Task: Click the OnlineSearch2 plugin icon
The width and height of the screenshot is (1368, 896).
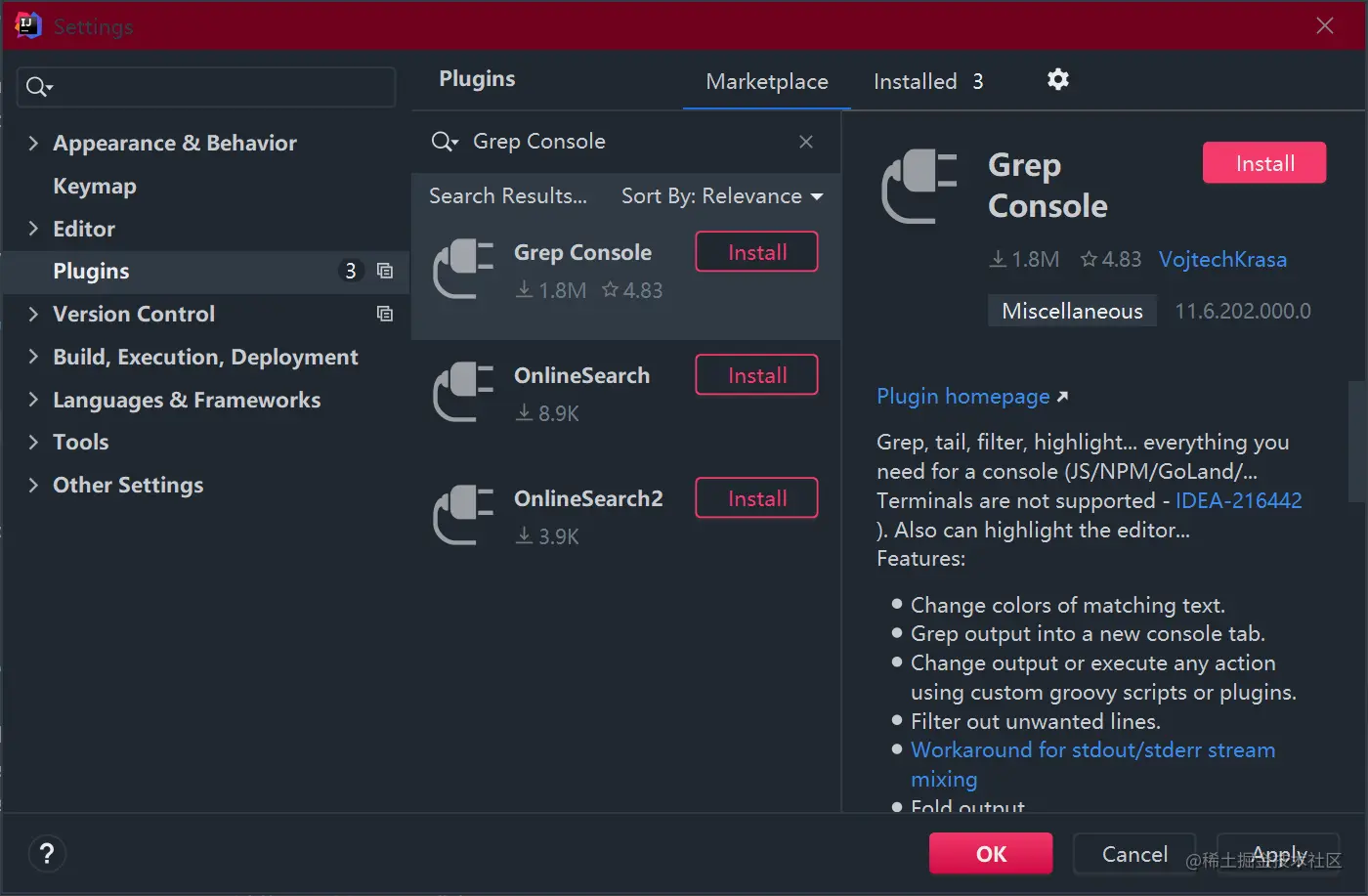Action: tap(463, 516)
